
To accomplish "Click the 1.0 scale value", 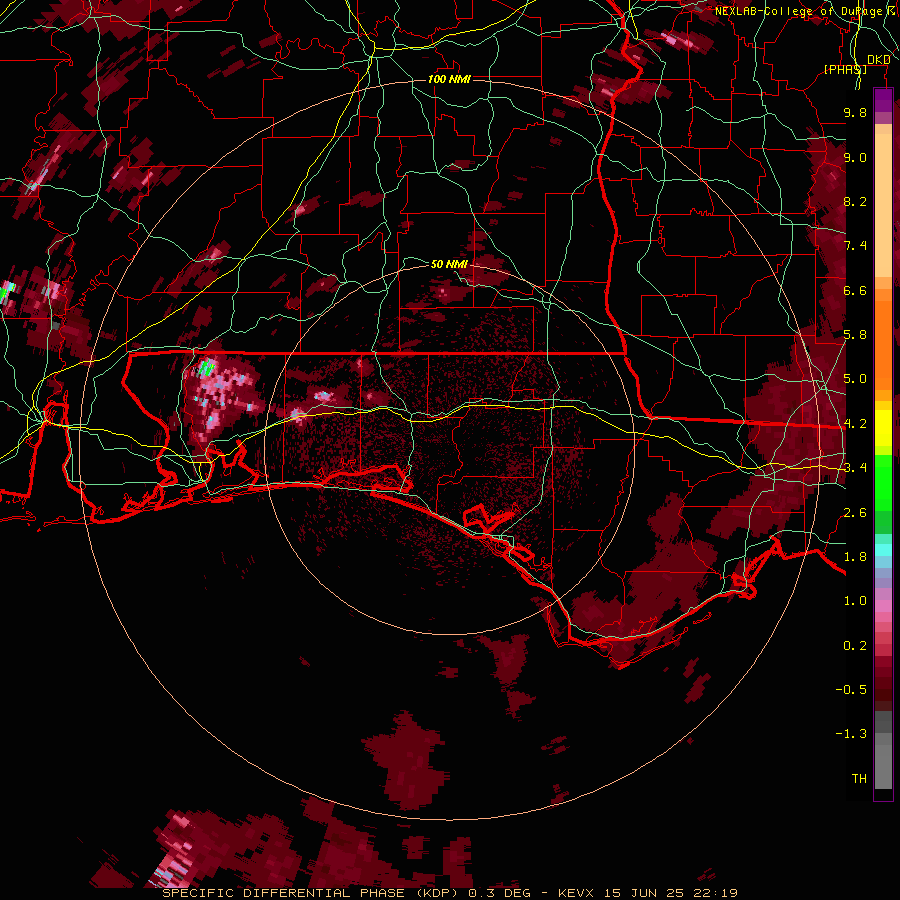I will [855, 601].
